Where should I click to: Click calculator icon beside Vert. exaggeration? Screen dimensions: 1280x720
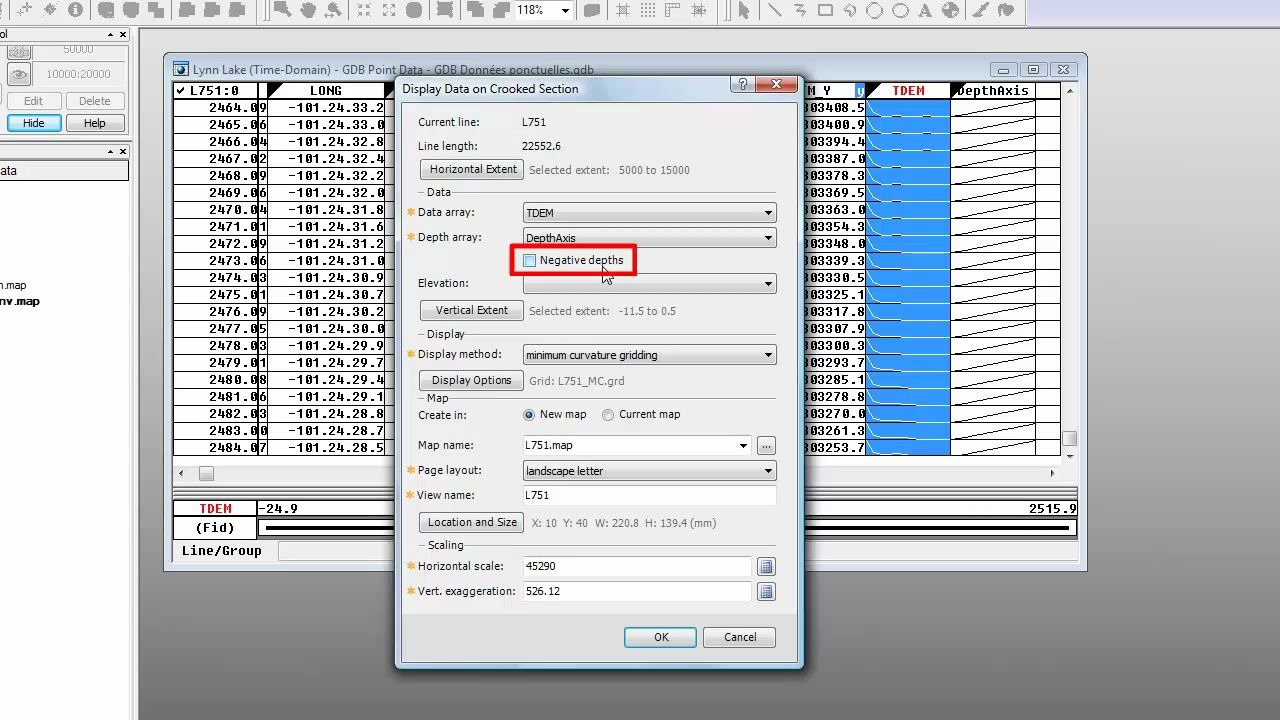(766, 592)
